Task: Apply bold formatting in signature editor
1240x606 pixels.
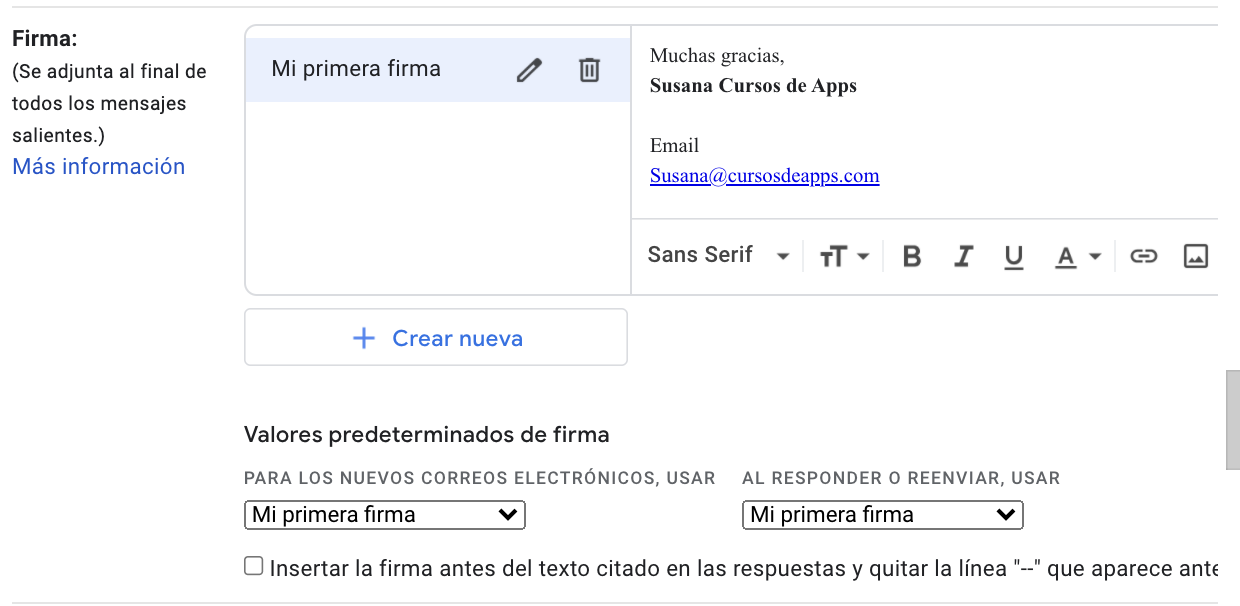Action: [x=911, y=257]
